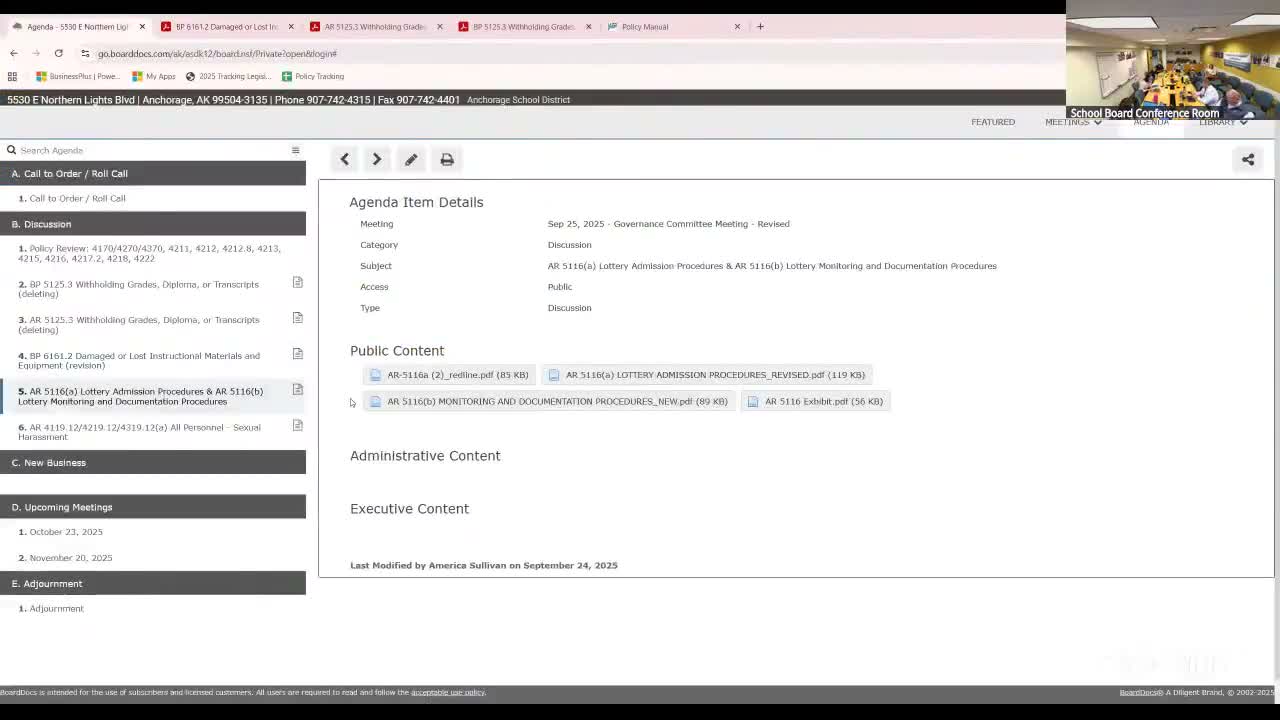Click the BoardDocs link in the footer
The image size is (1280, 720).
tap(1139, 692)
